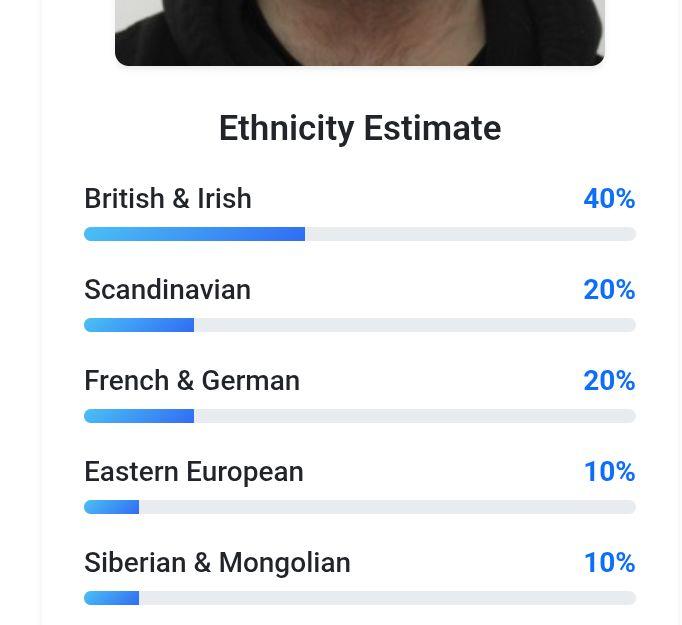Screen dimensions: 682x625
Task: Select the British & Irish label
Action: (x=168, y=199)
